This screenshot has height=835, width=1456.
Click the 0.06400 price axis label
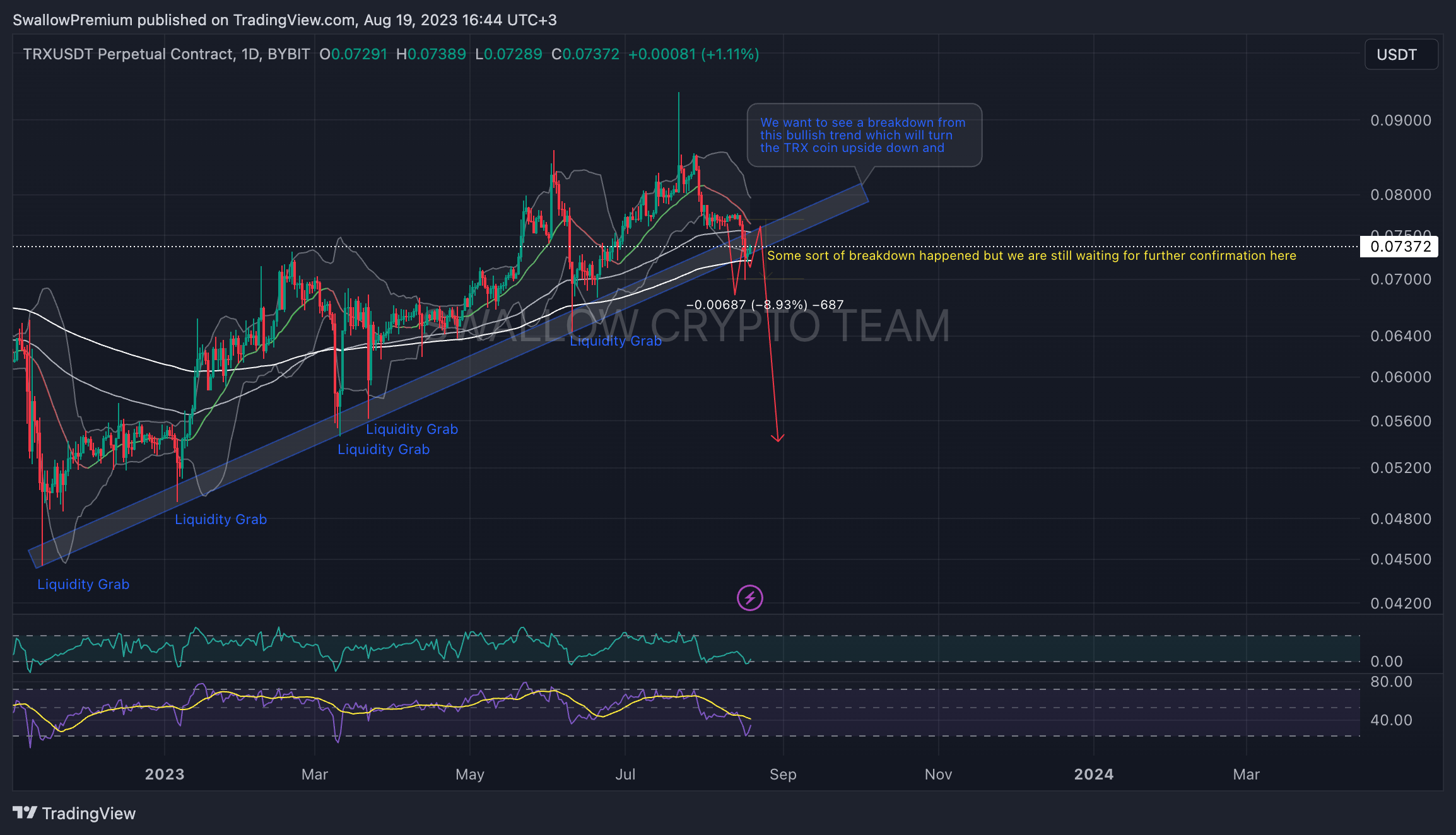pos(1400,336)
